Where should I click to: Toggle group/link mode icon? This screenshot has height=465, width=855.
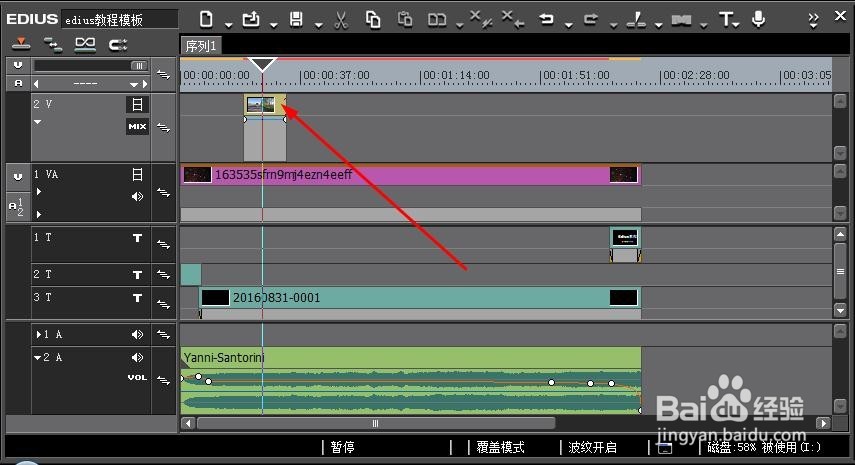pos(53,44)
